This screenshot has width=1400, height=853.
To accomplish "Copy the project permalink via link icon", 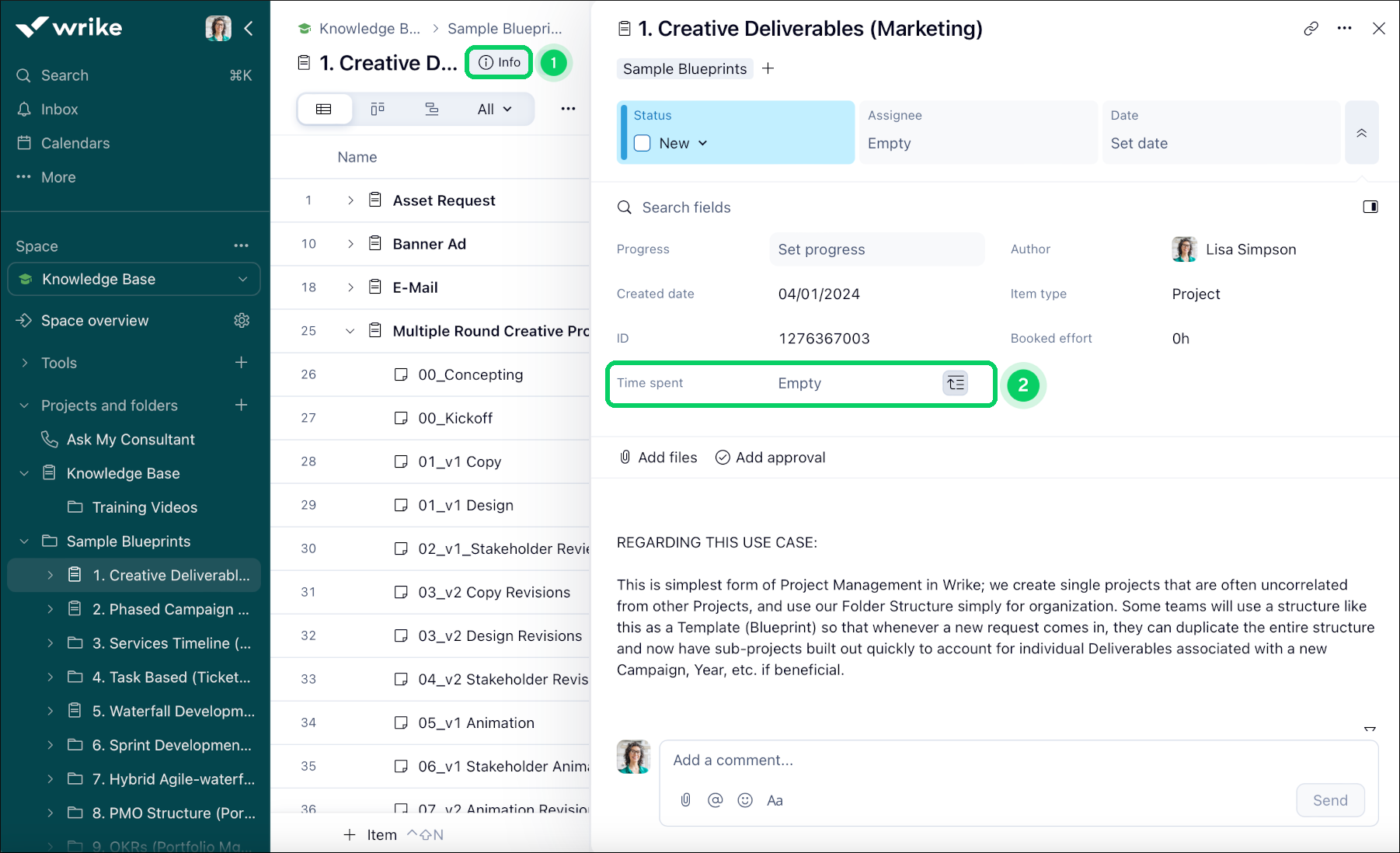I will coord(1311,29).
